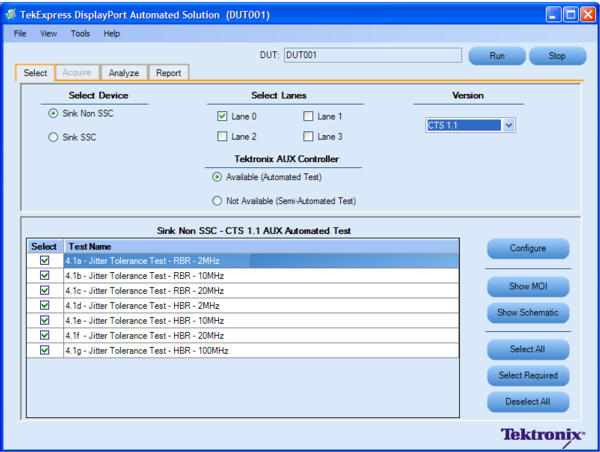This screenshot has width=600, height=452.
Task: Select Available (Automated Test) radio option
Action: [x=217, y=177]
